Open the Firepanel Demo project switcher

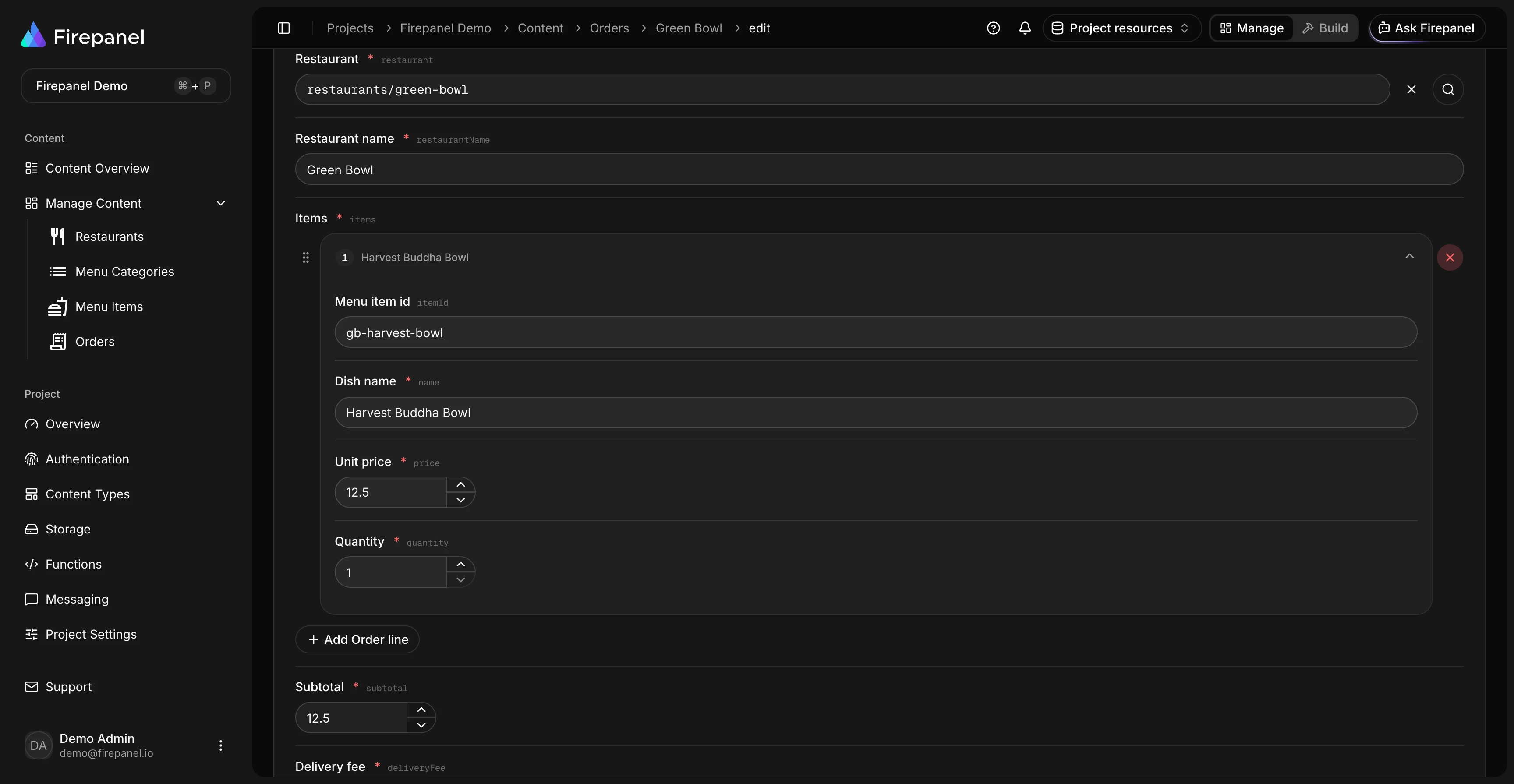(126, 86)
